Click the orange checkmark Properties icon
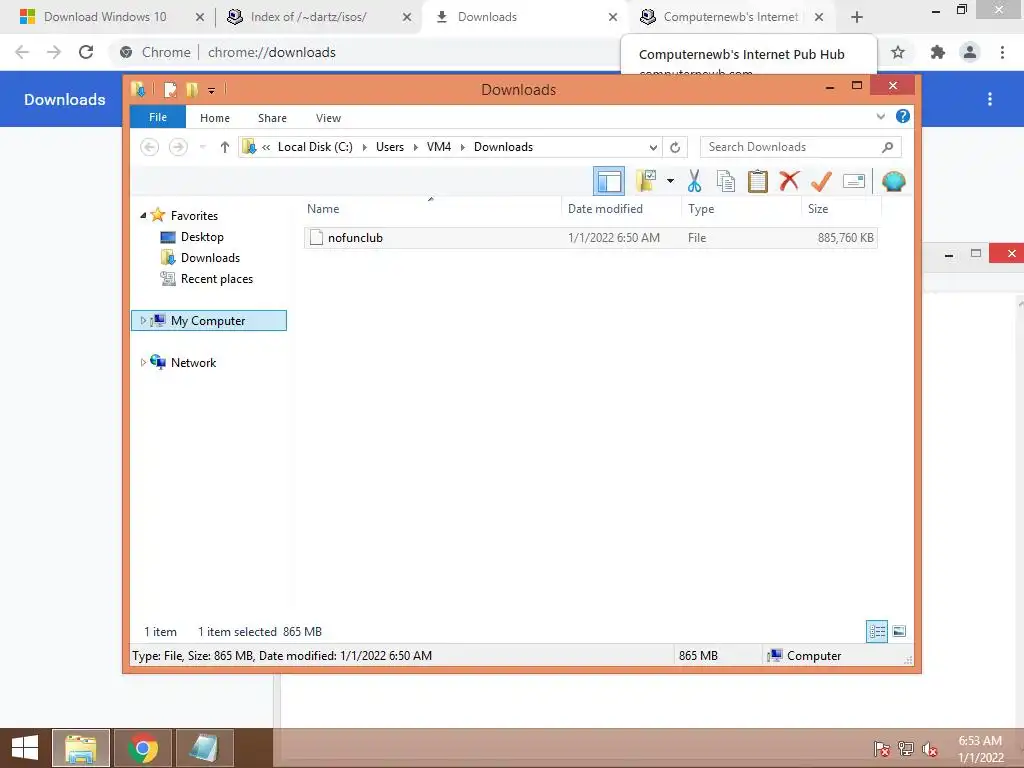 [821, 181]
